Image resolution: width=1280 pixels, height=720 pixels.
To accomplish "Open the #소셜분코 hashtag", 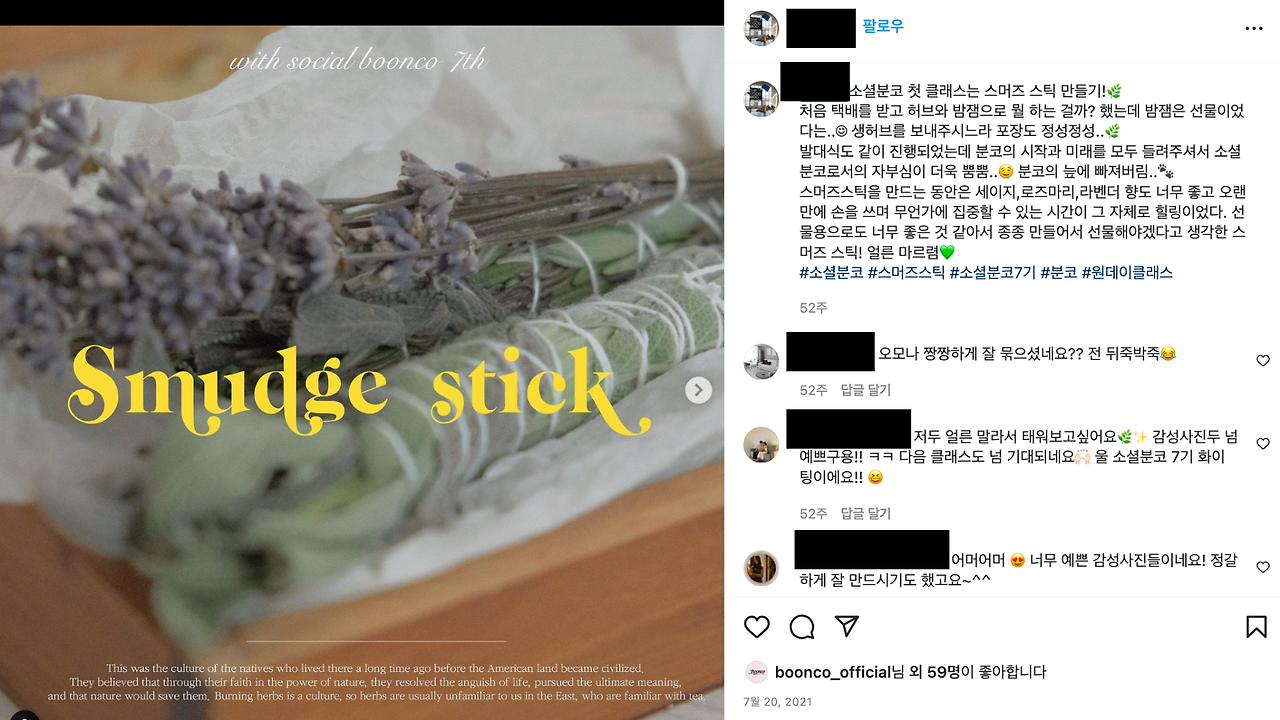I will point(831,272).
